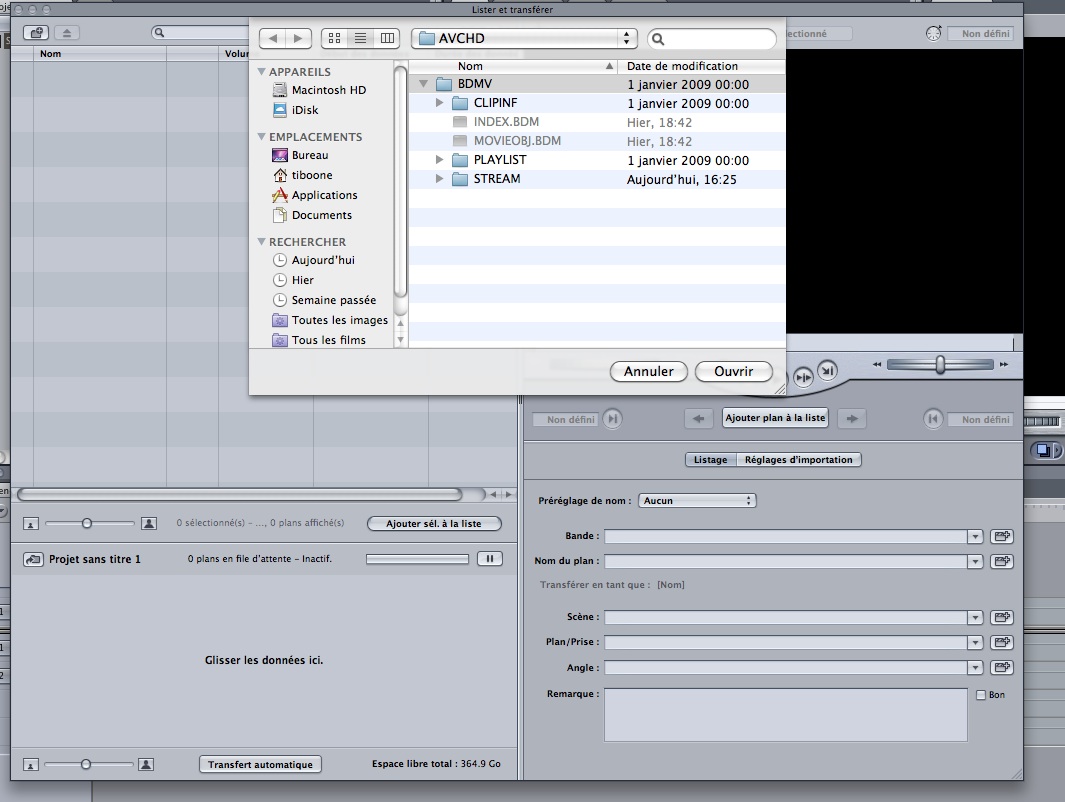
Task: Switch to Listage tab
Action: pos(710,460)
